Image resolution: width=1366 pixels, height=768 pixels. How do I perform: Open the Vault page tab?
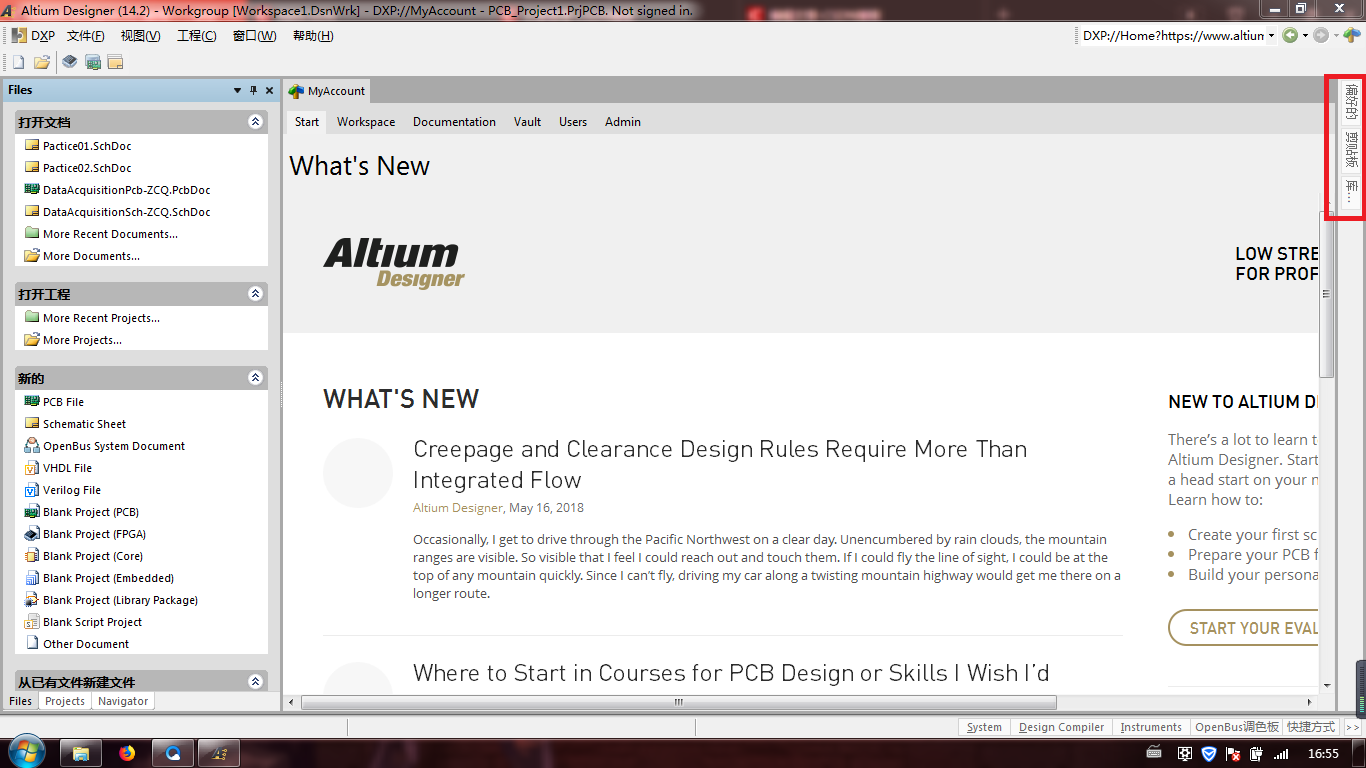tap(527, 122)
